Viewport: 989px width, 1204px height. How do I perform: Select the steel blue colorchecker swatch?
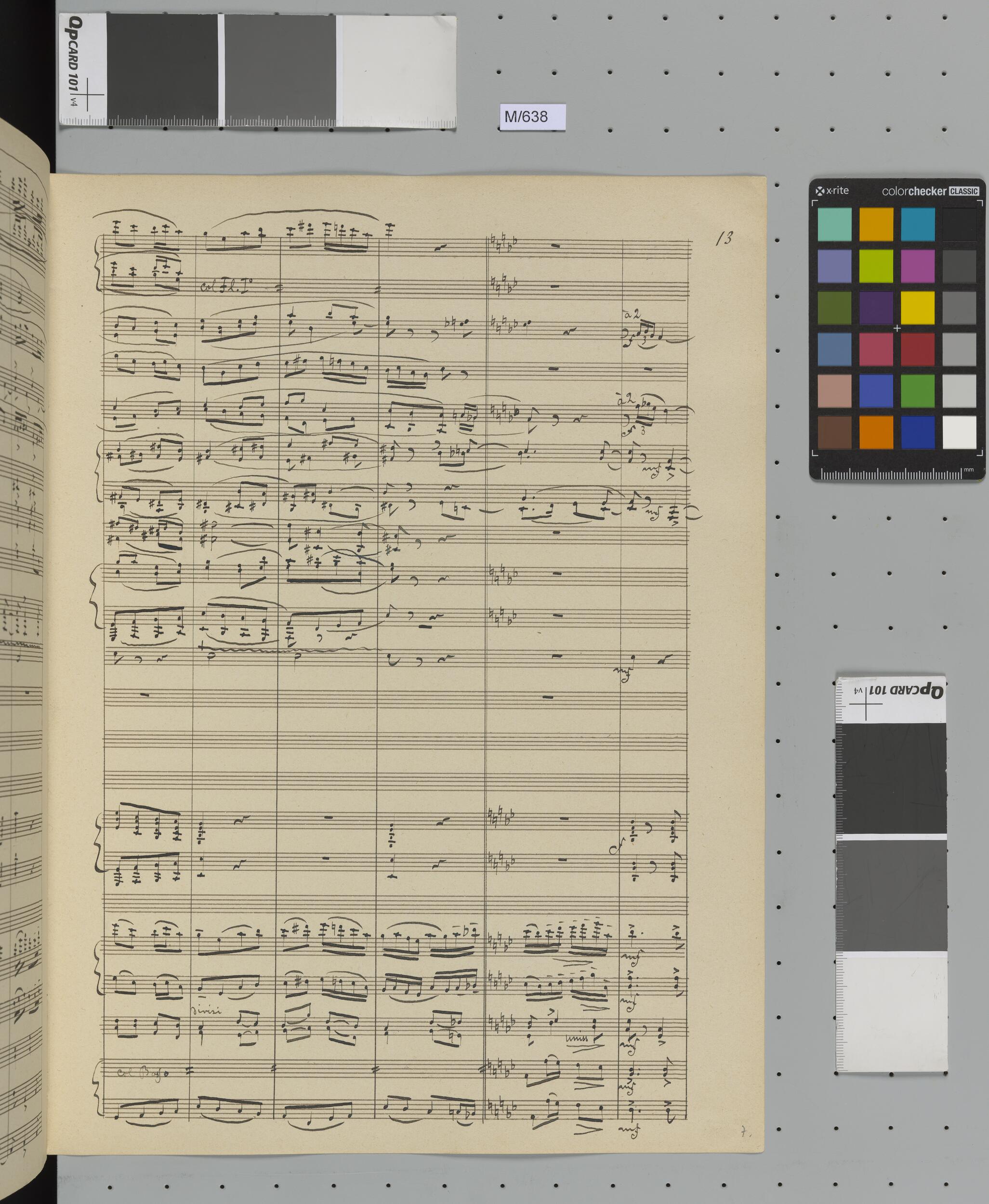(x=835, y=349)
